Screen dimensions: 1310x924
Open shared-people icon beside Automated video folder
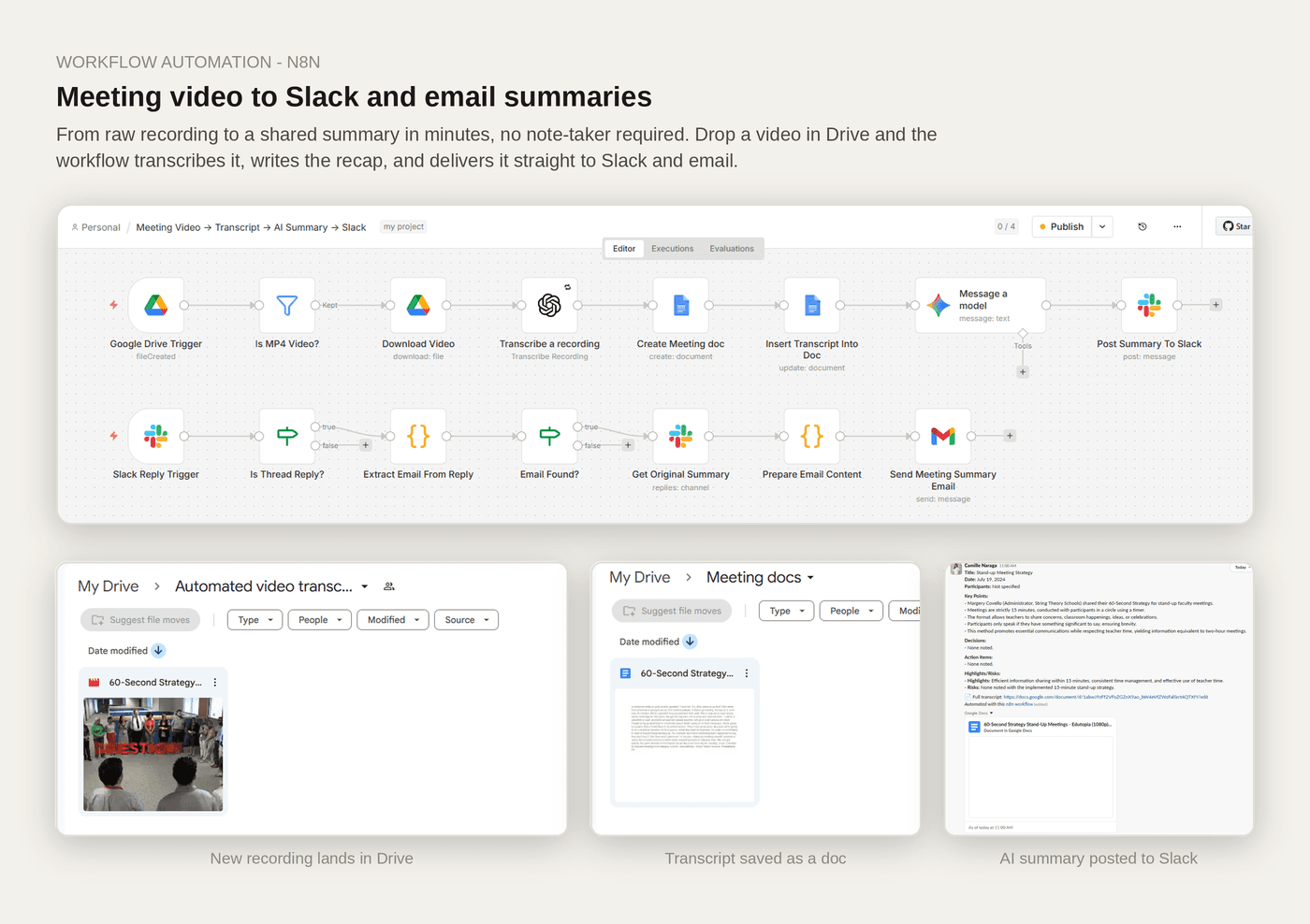389,586
